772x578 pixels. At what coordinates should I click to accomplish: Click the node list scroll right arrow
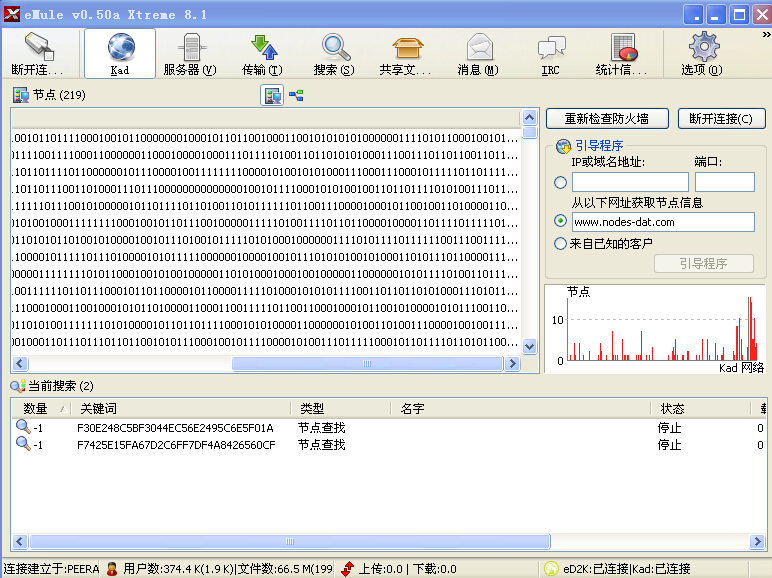(x=512, y=363)
